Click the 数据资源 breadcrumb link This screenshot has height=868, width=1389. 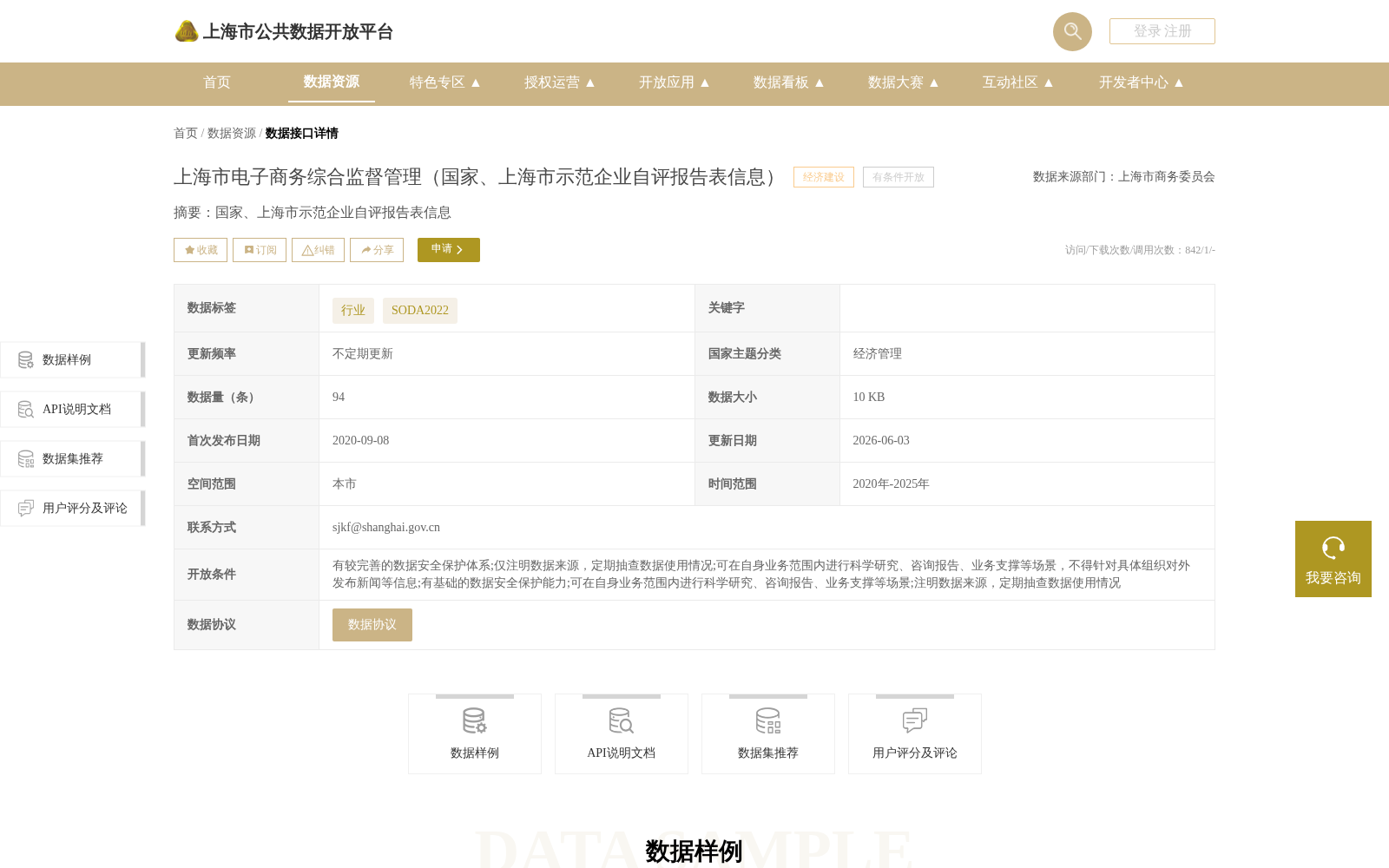coord(232,133)
